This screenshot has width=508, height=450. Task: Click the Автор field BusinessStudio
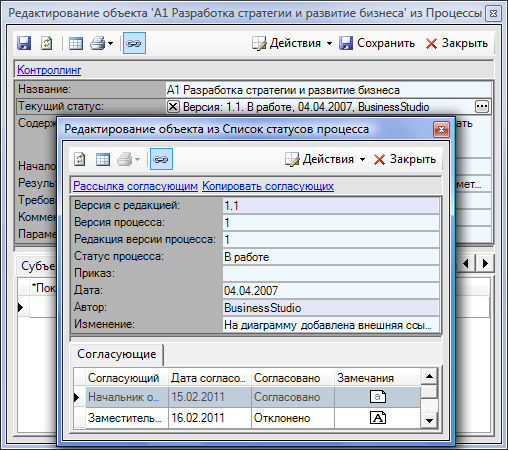(x=331, y=308)
